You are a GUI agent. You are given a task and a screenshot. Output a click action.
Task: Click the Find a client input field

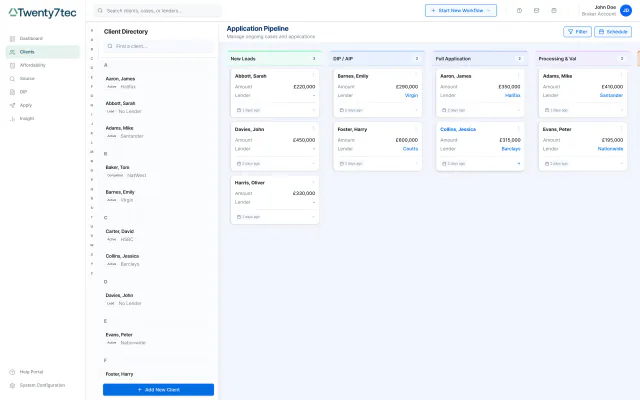click(158, 47)
